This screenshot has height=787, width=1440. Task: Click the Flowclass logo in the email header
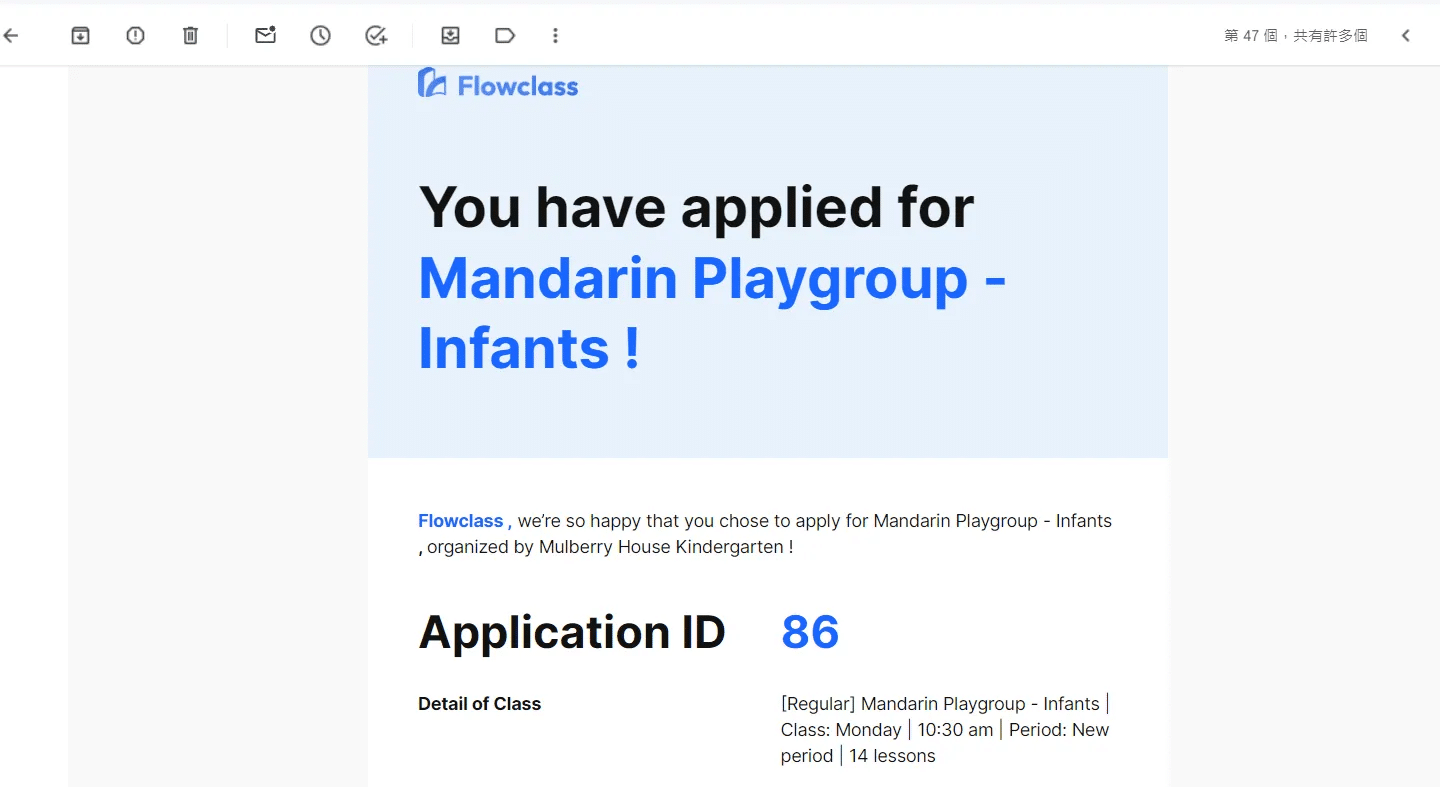pos(498,84)
